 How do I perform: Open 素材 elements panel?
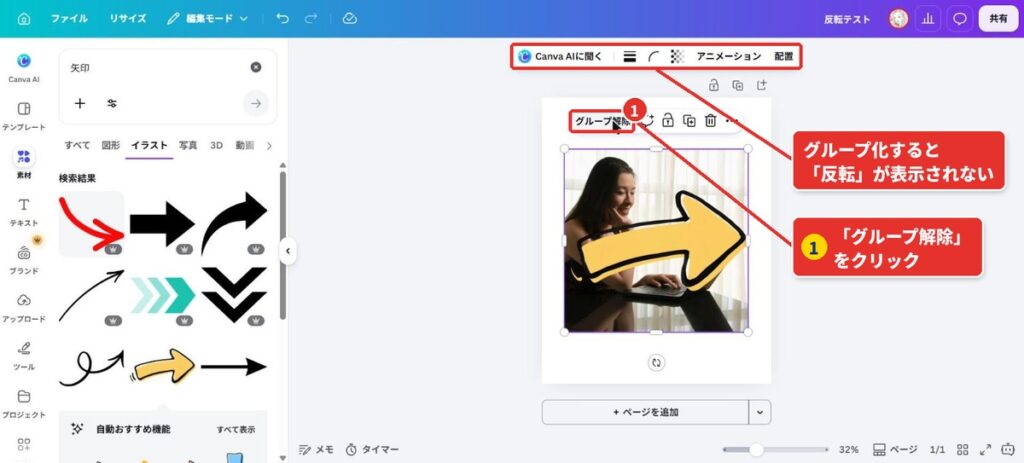[24, 164]
